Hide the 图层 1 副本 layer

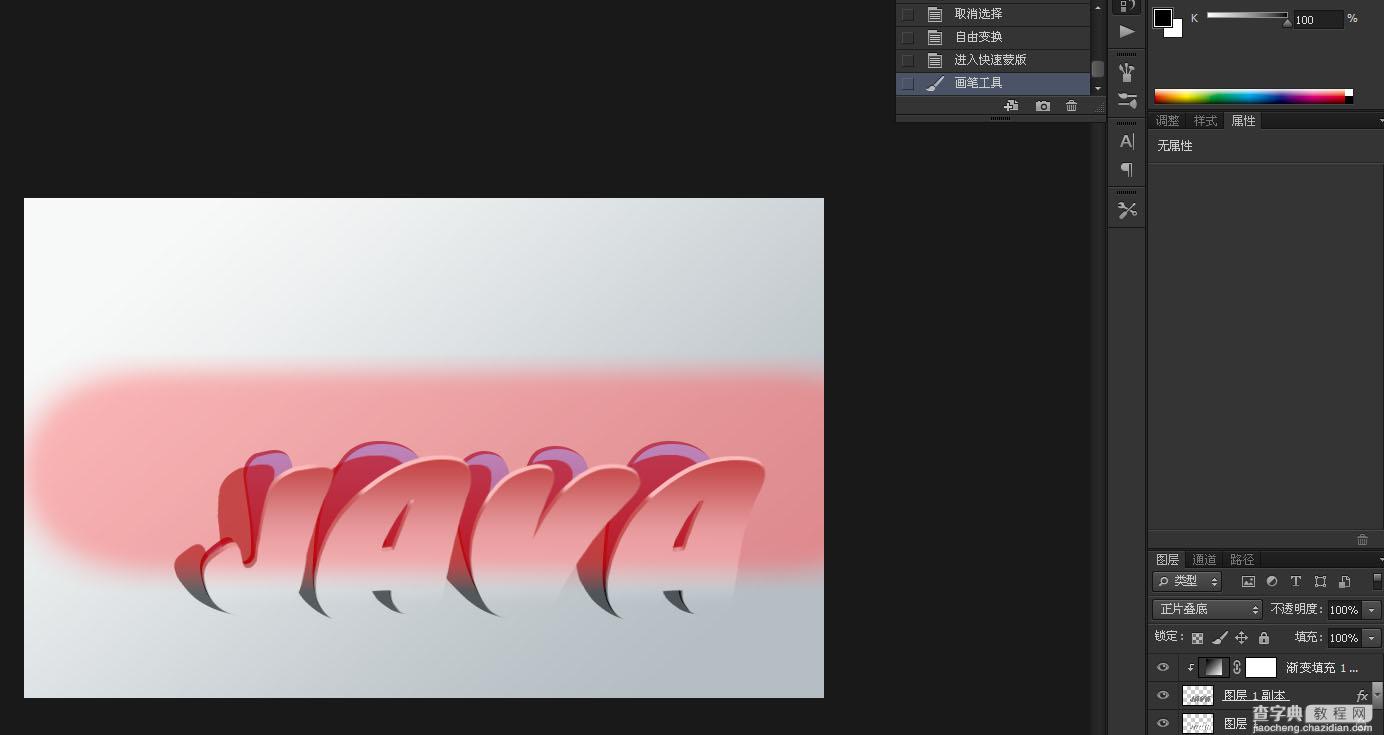pyautogui.click(x=1162, y=695)
